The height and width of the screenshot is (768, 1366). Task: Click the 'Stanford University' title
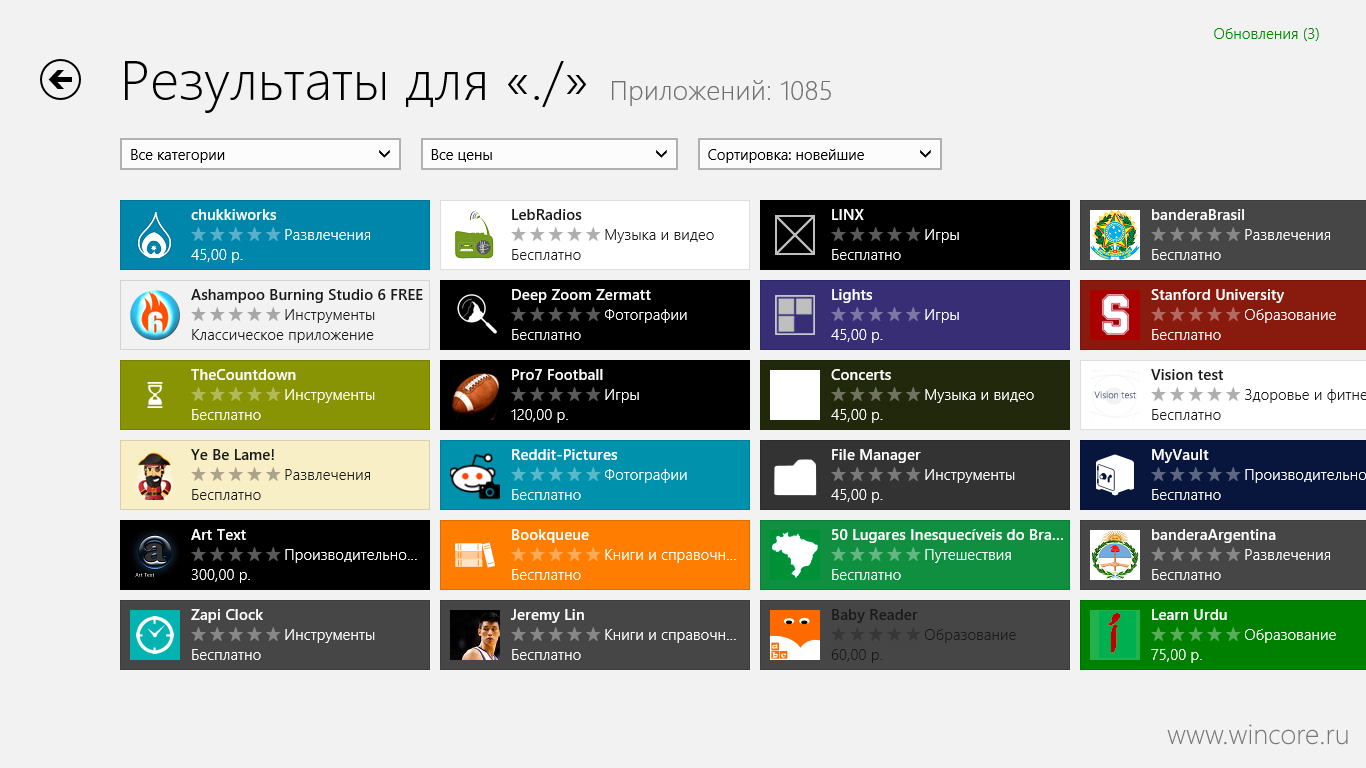1217,295
